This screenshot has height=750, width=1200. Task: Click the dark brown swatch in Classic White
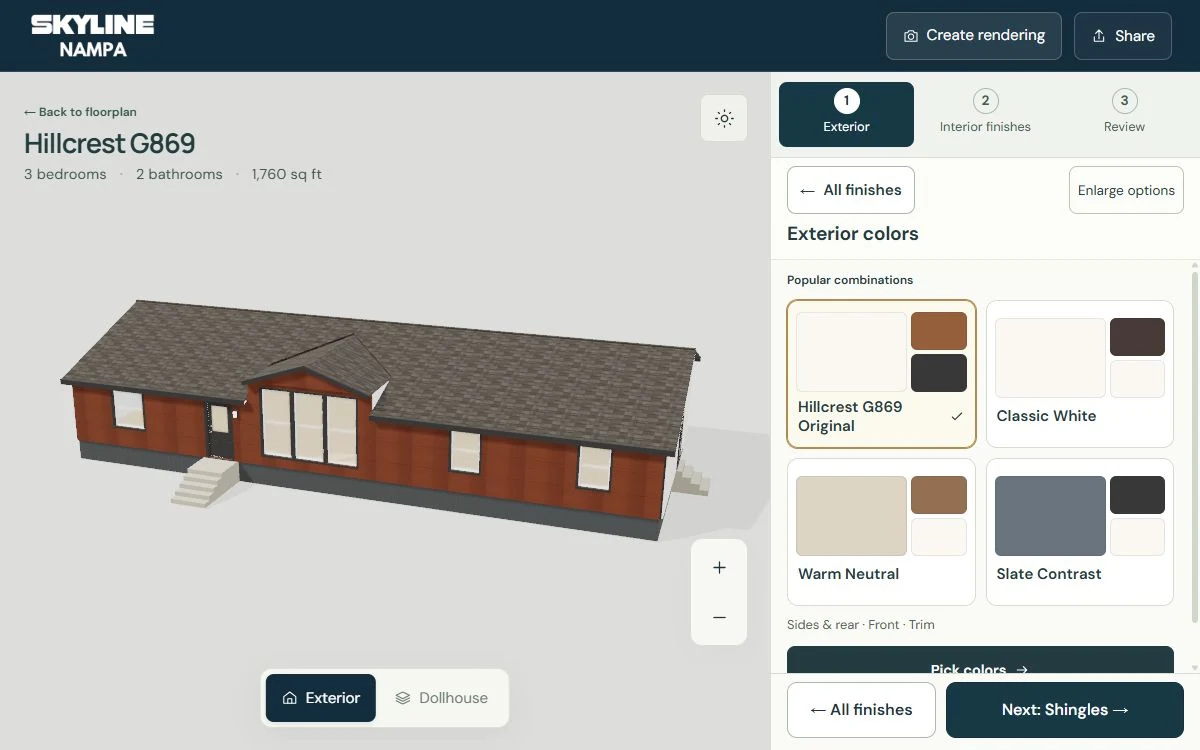(1137, 337)
